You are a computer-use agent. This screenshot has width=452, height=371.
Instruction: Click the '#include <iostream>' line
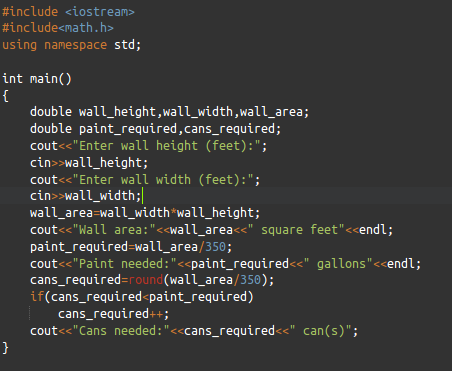pos(68,12)
